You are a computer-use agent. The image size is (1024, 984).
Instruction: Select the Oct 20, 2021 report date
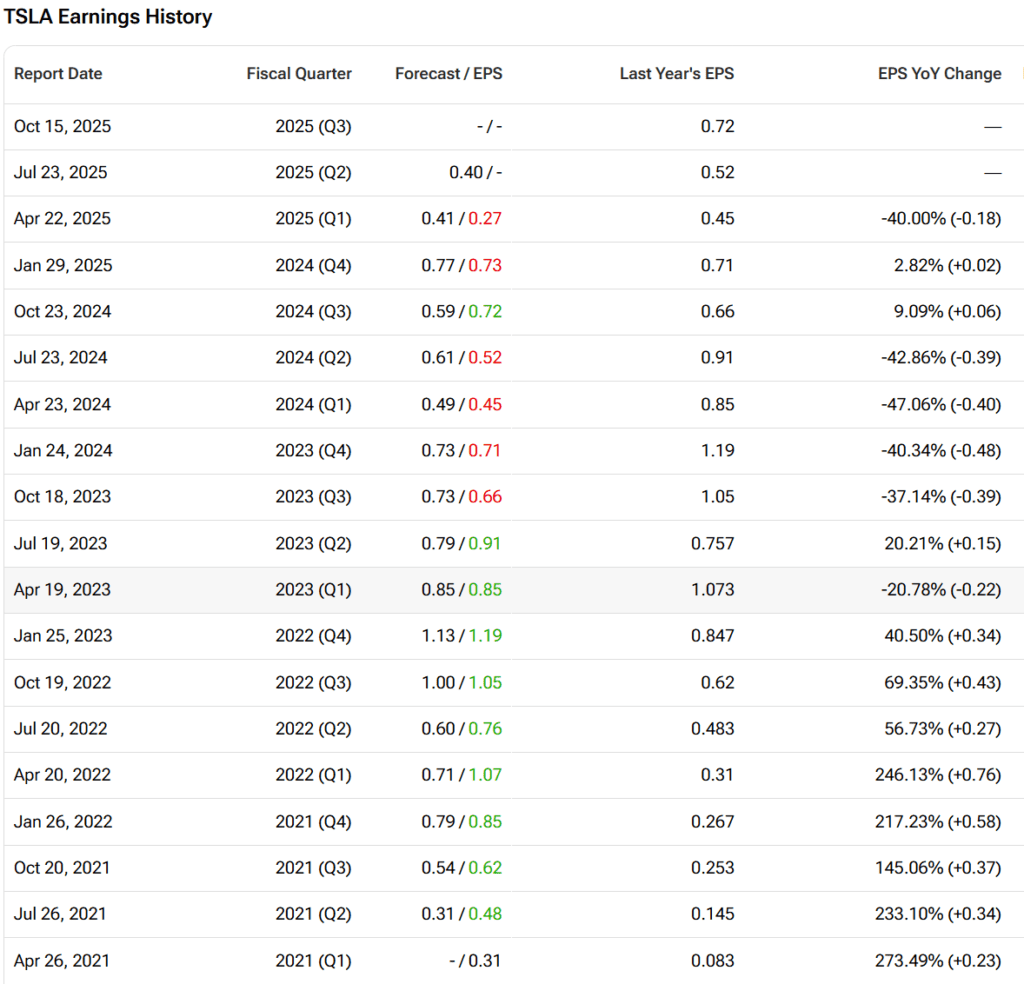(x=62, y=868)
